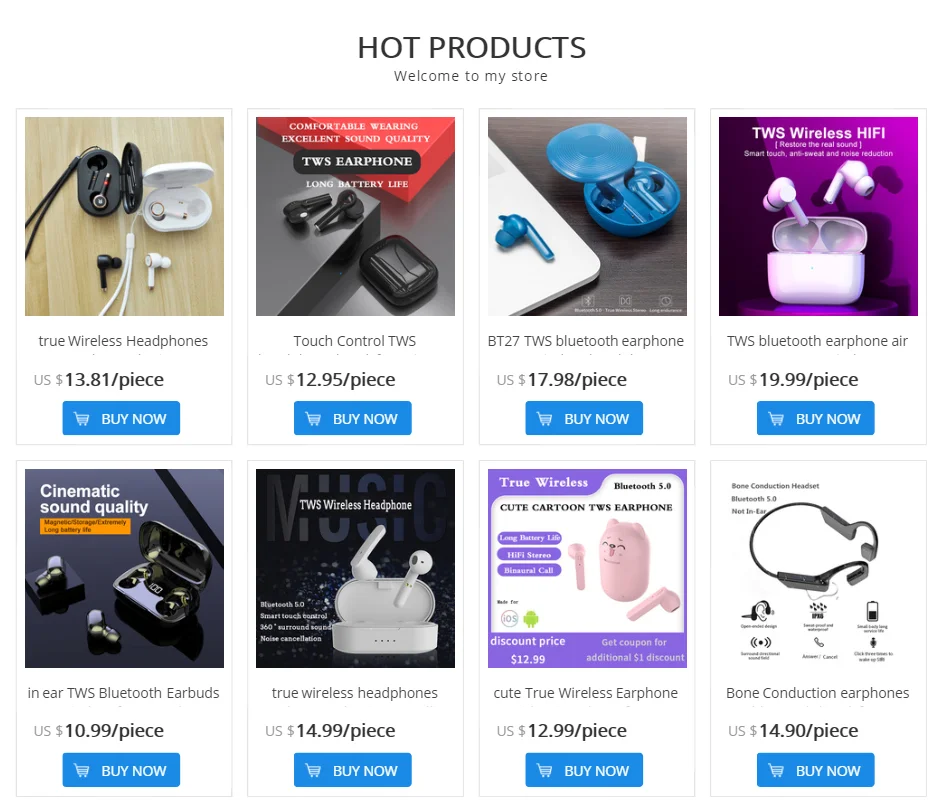Click the cart icon under Touch Control TWS
The width and height of the screenshot is (943, 802).
pos(313,418)
